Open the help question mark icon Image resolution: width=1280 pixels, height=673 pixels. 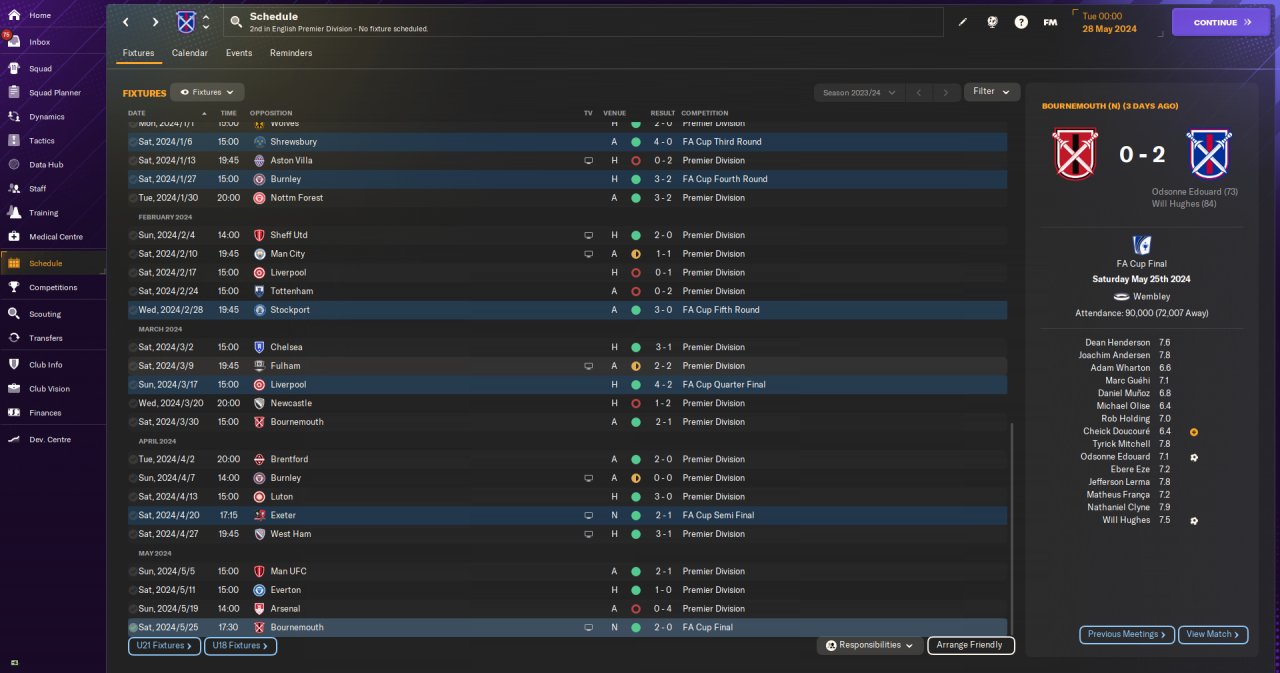tap(1021, 22)
